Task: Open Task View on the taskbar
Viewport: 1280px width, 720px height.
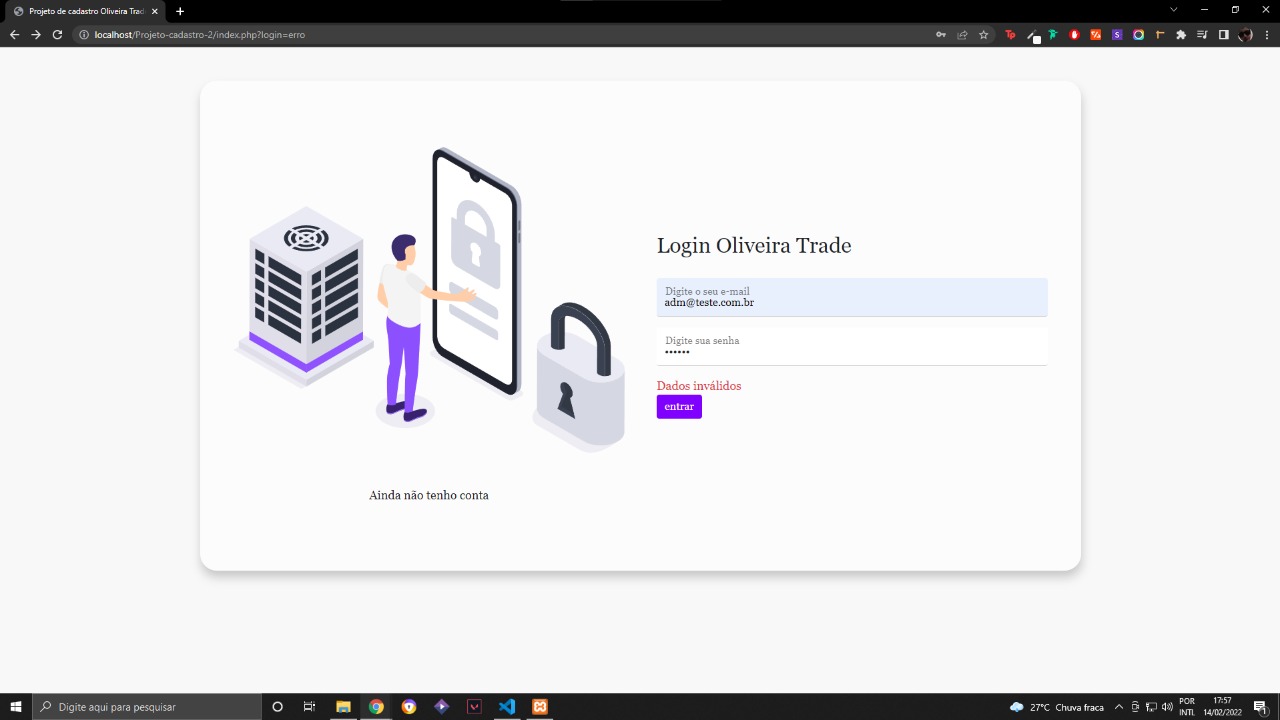Action: coord(310,706)
